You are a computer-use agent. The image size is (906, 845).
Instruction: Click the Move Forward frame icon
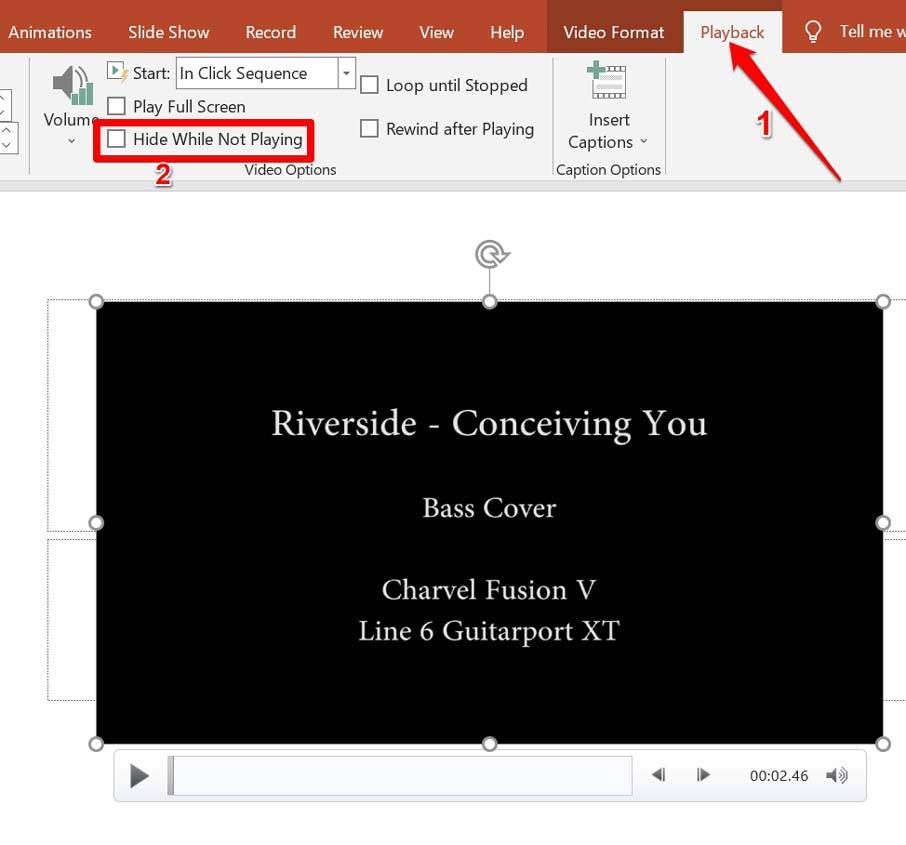(x=703, y=774)
